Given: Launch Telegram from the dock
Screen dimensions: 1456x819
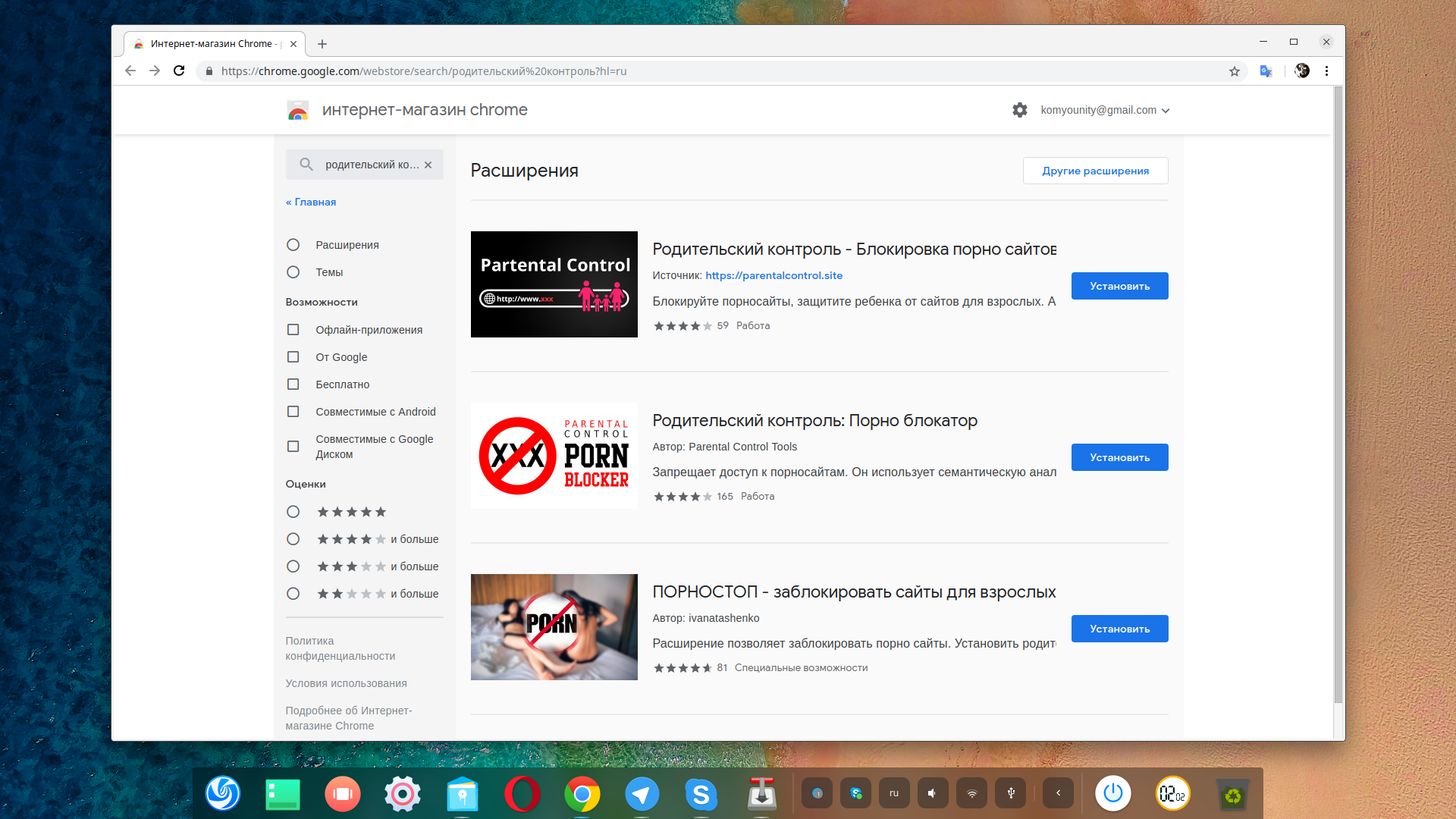Looking at the screenshot, I should (x=642, y=794).
